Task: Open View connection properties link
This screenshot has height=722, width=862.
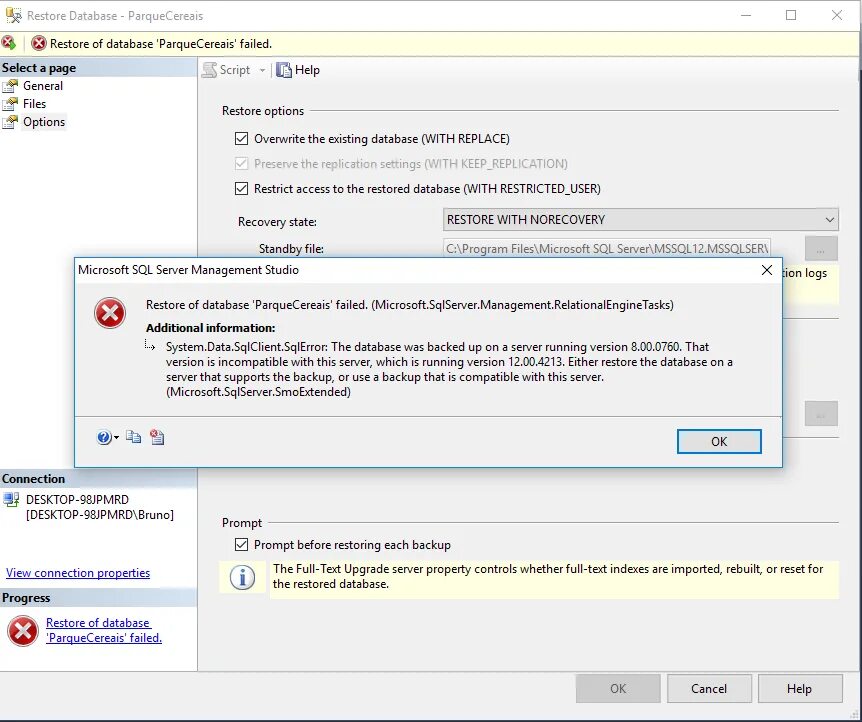Action: click(78, 573)
